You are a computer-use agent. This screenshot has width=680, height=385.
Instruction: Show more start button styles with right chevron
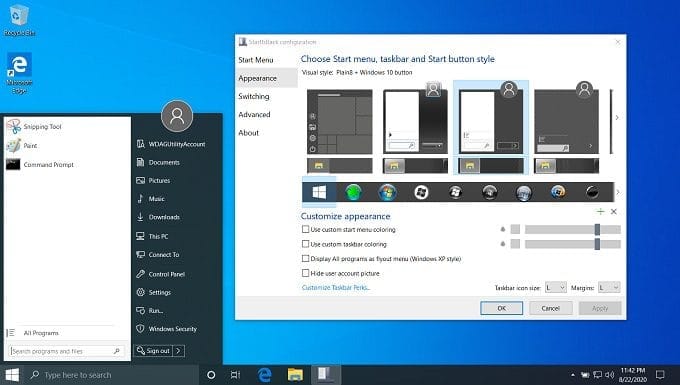618,192
